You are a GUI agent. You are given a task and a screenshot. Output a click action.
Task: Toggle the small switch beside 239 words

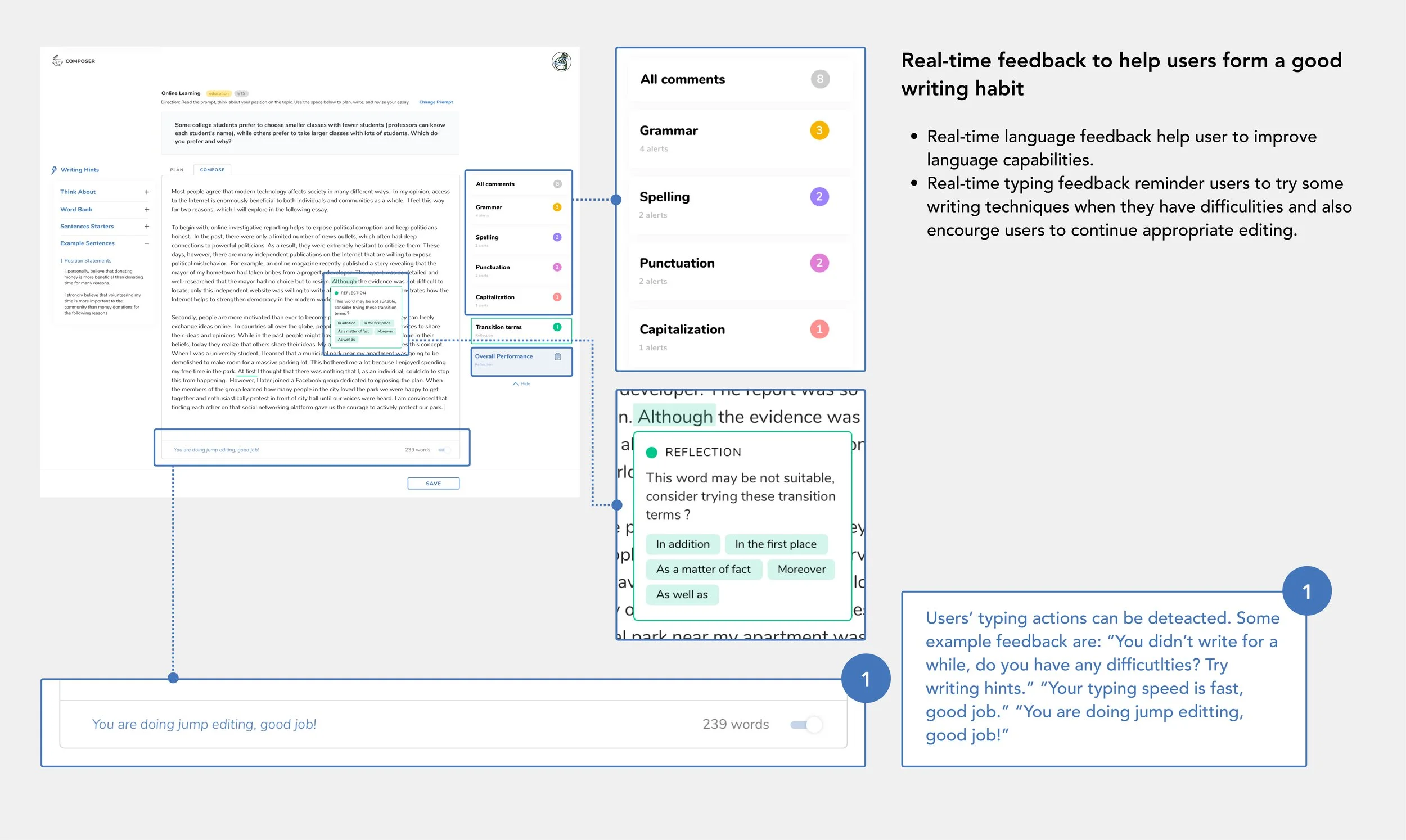[x=444, y=450]
